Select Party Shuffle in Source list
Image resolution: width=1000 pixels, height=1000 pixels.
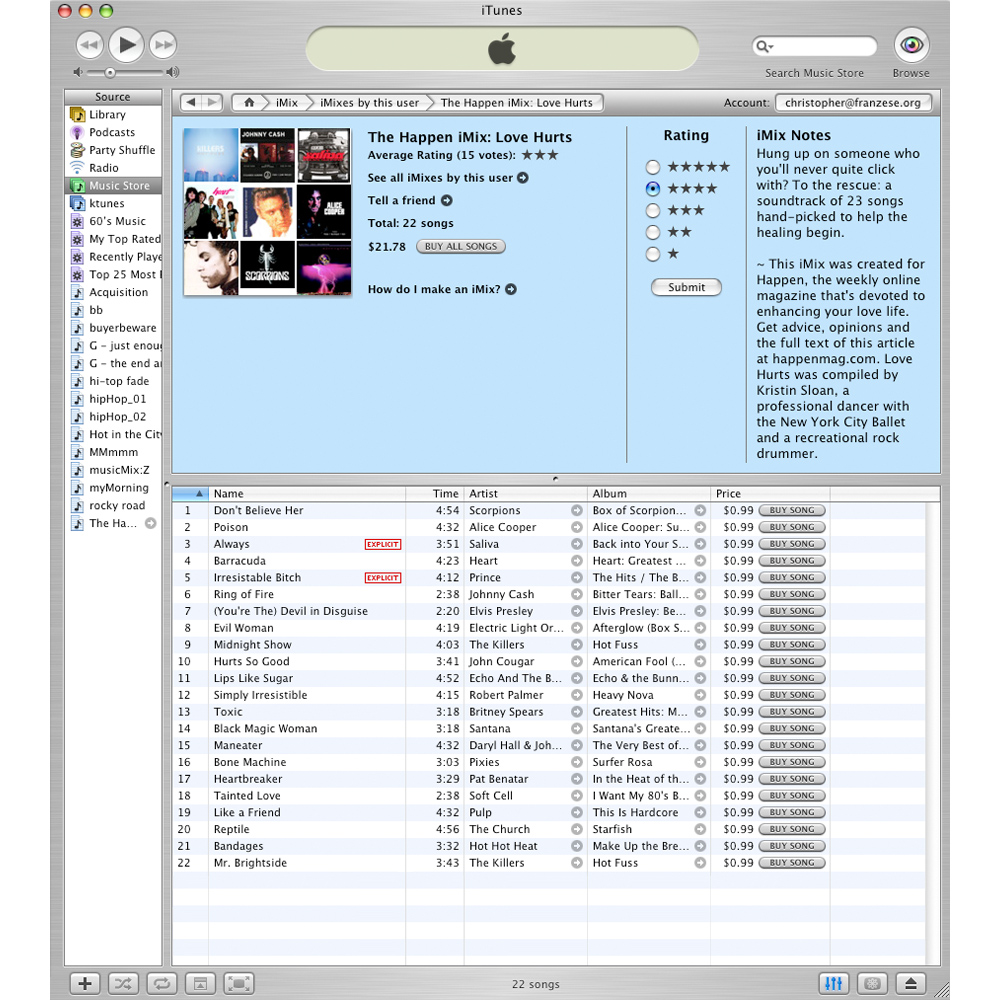pyautogui.click(x=114, y=151)
